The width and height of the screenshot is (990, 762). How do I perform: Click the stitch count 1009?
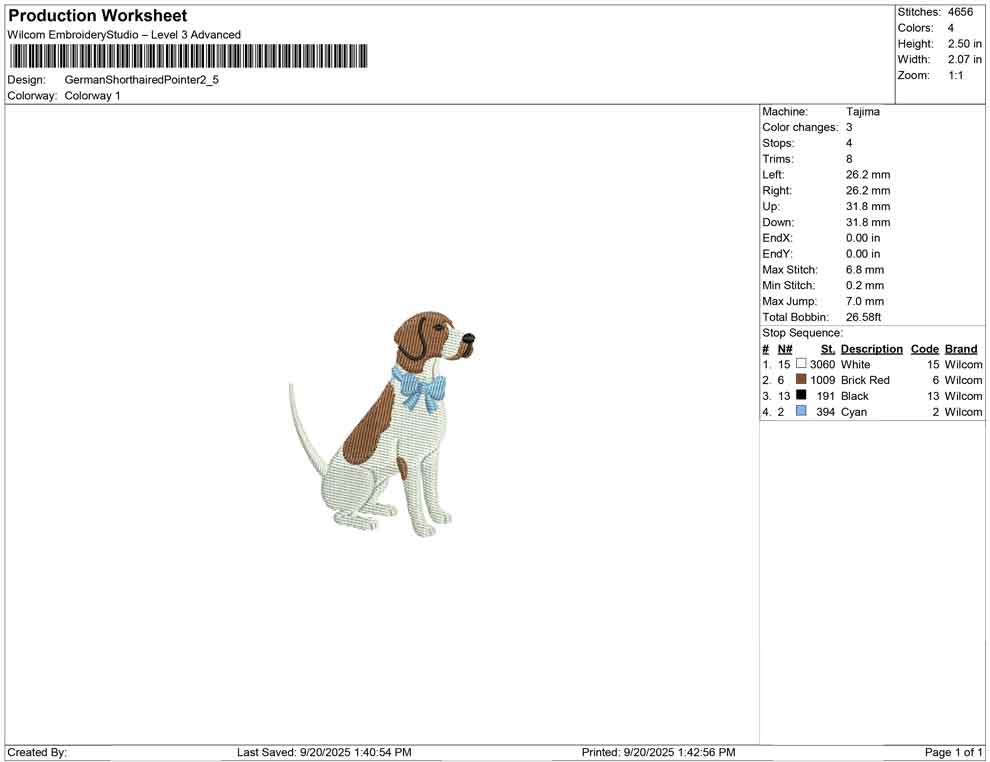click(823, 380)
